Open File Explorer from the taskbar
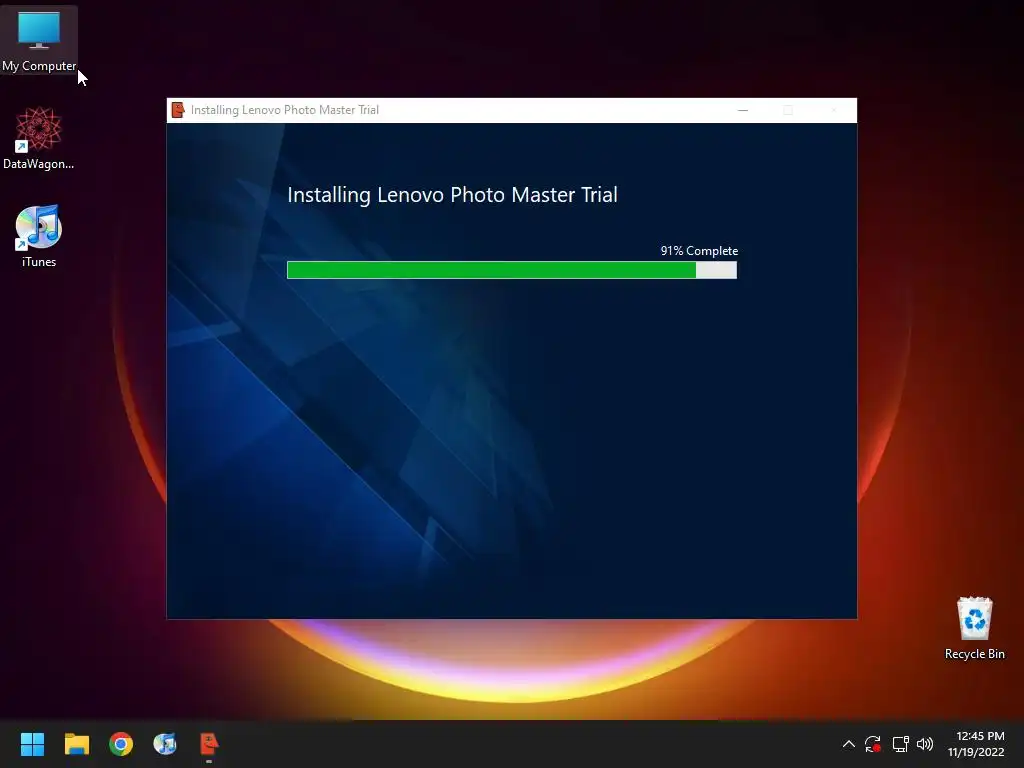1024x768 pixels. click(76, 744)
